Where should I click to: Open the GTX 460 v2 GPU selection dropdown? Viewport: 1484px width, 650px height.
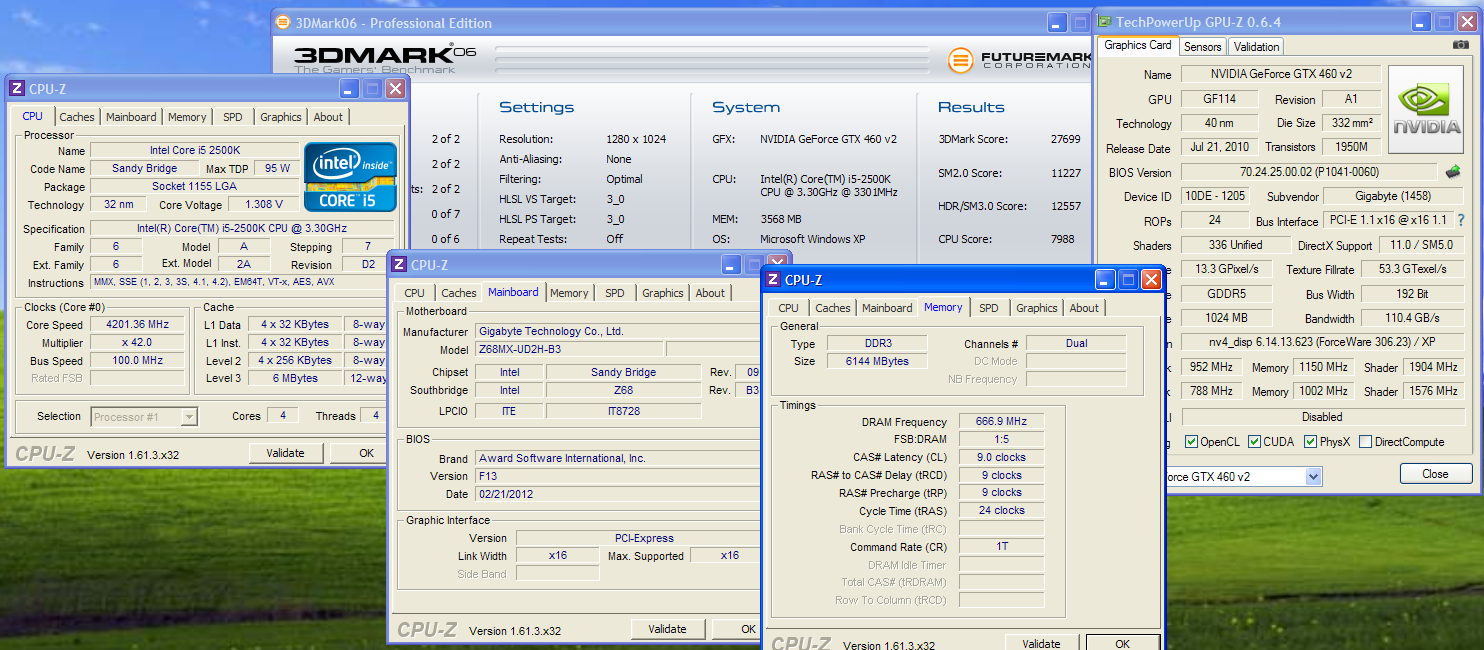pyautogui.click(x=1313, y=477)
